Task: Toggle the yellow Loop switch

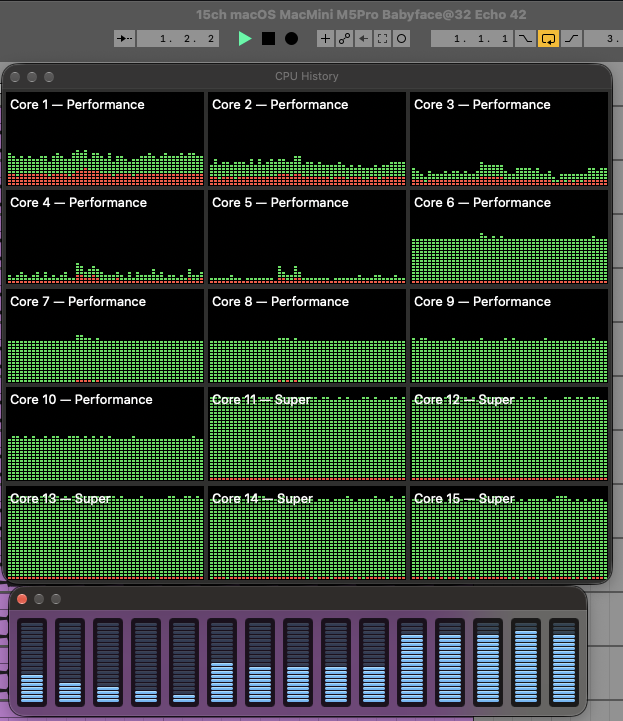Action: [548, 39]
